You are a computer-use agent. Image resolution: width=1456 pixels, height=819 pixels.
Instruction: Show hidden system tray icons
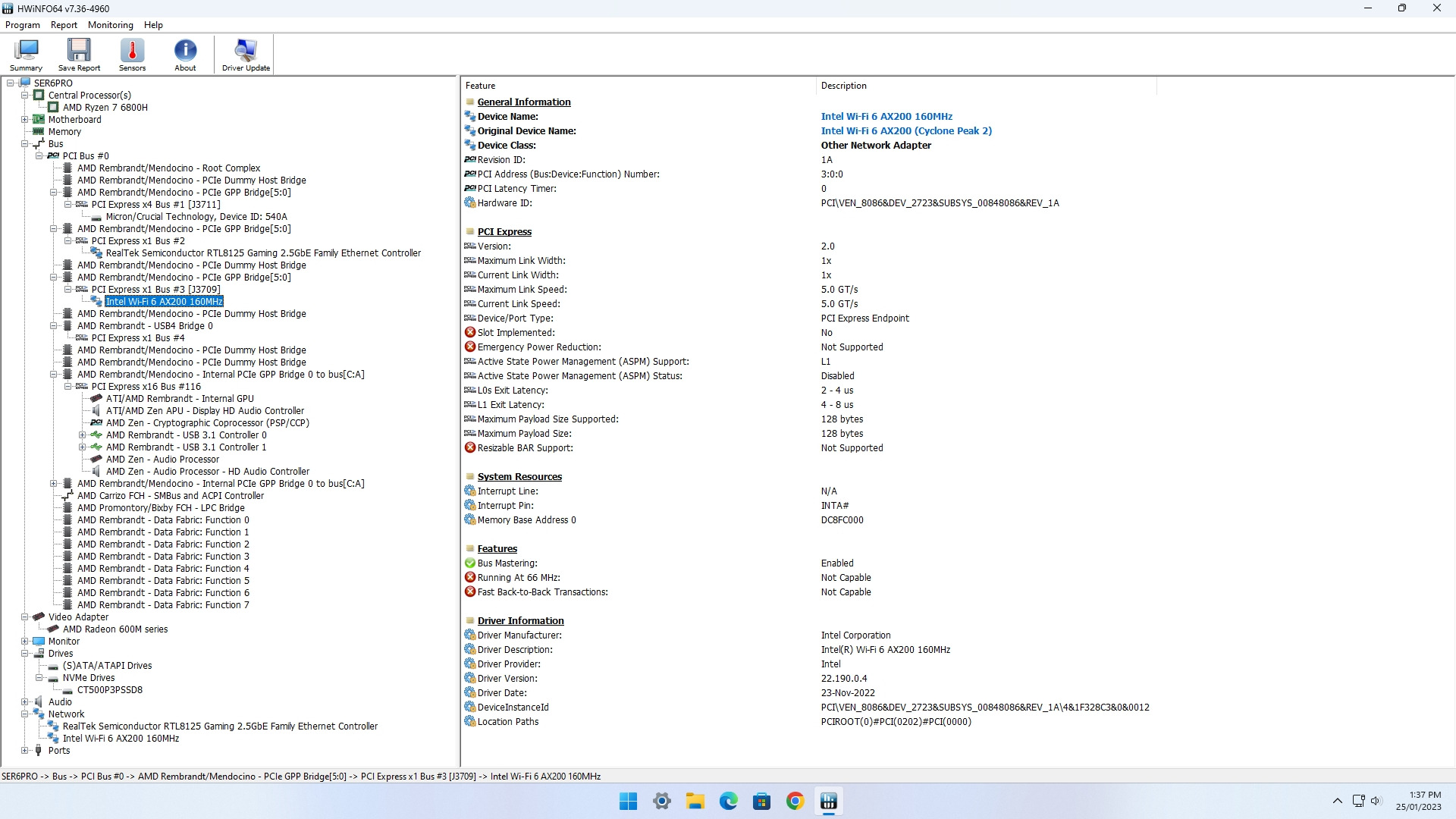click(1338, 801)
